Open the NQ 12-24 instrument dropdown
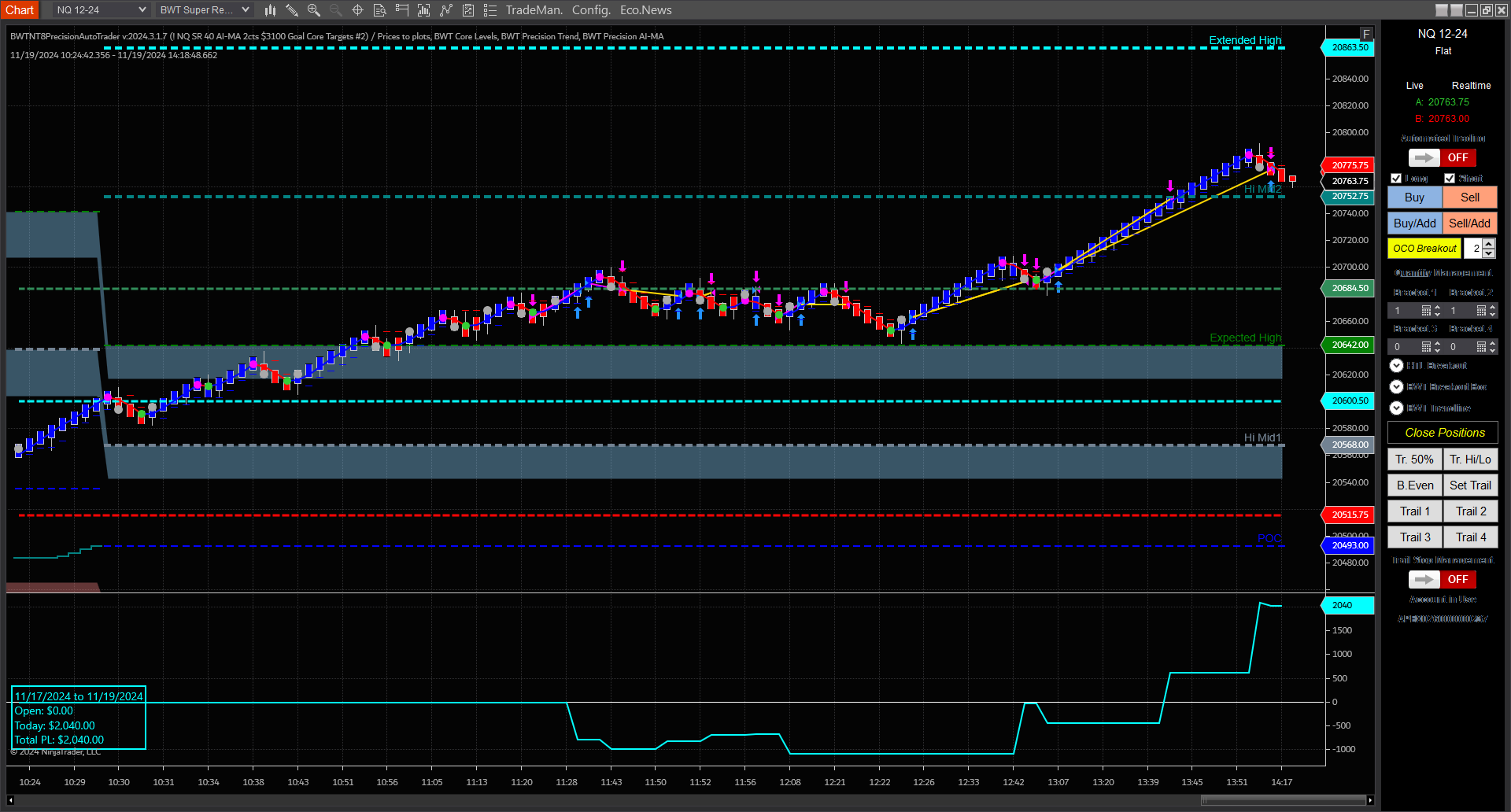 [x=102, y=10]
